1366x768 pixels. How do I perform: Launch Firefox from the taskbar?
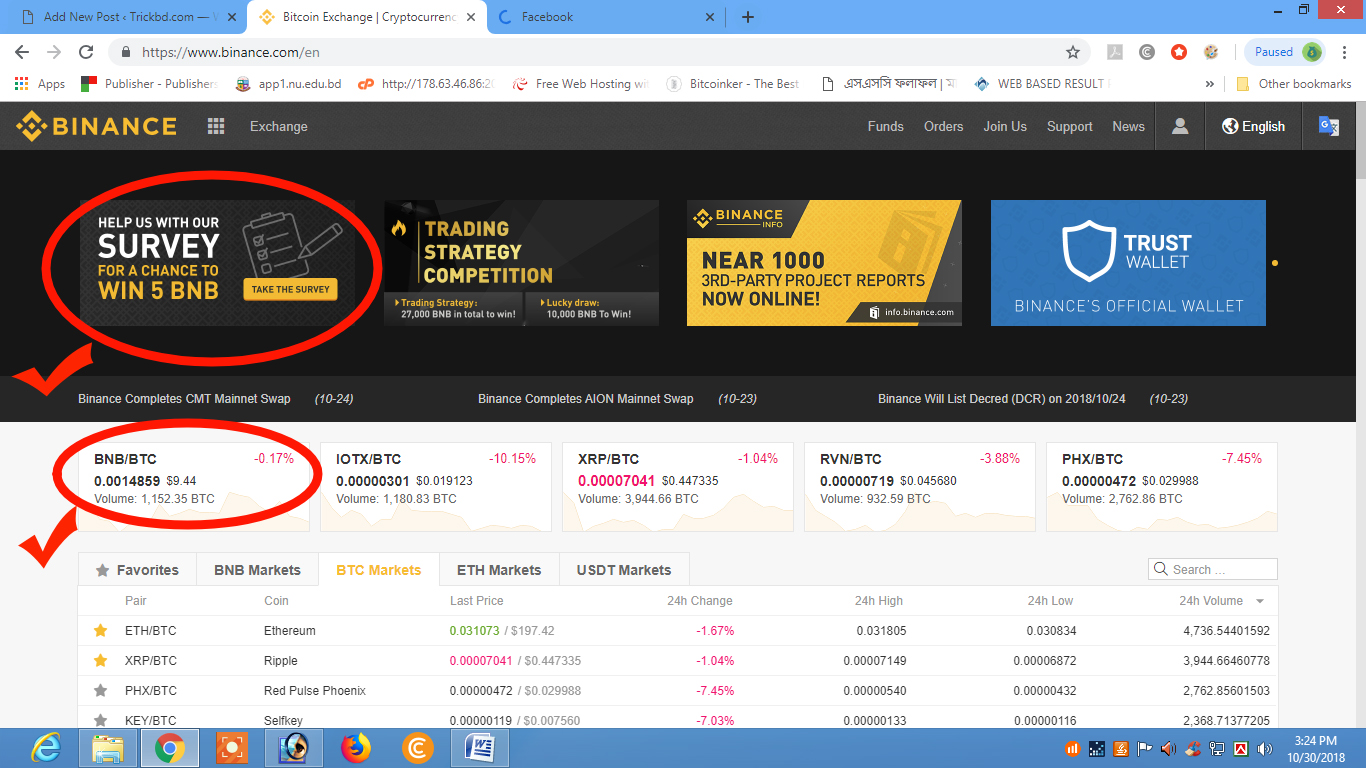coord(355,748)
